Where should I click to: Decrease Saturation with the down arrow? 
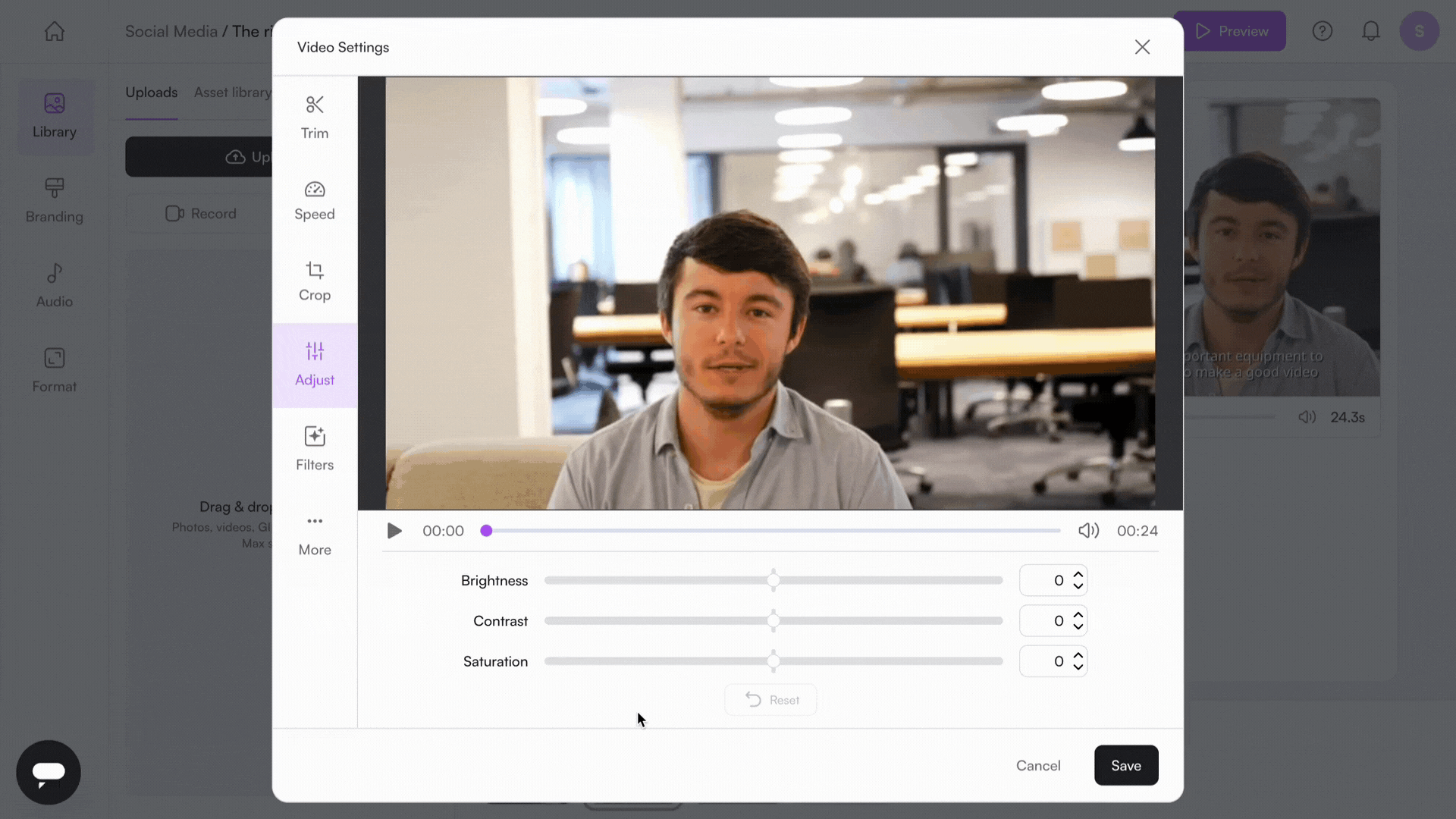[x=1078, y=667]
